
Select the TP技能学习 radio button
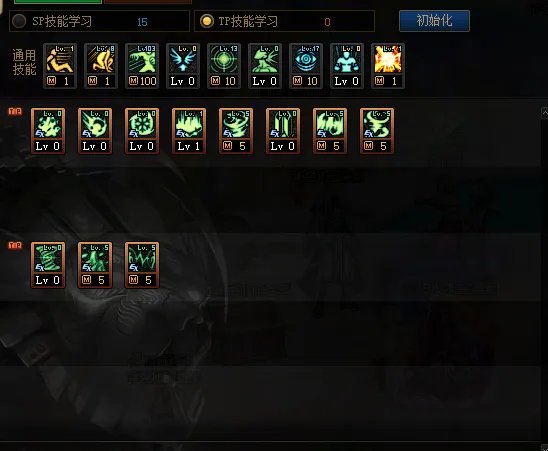(x=207, y=21)
